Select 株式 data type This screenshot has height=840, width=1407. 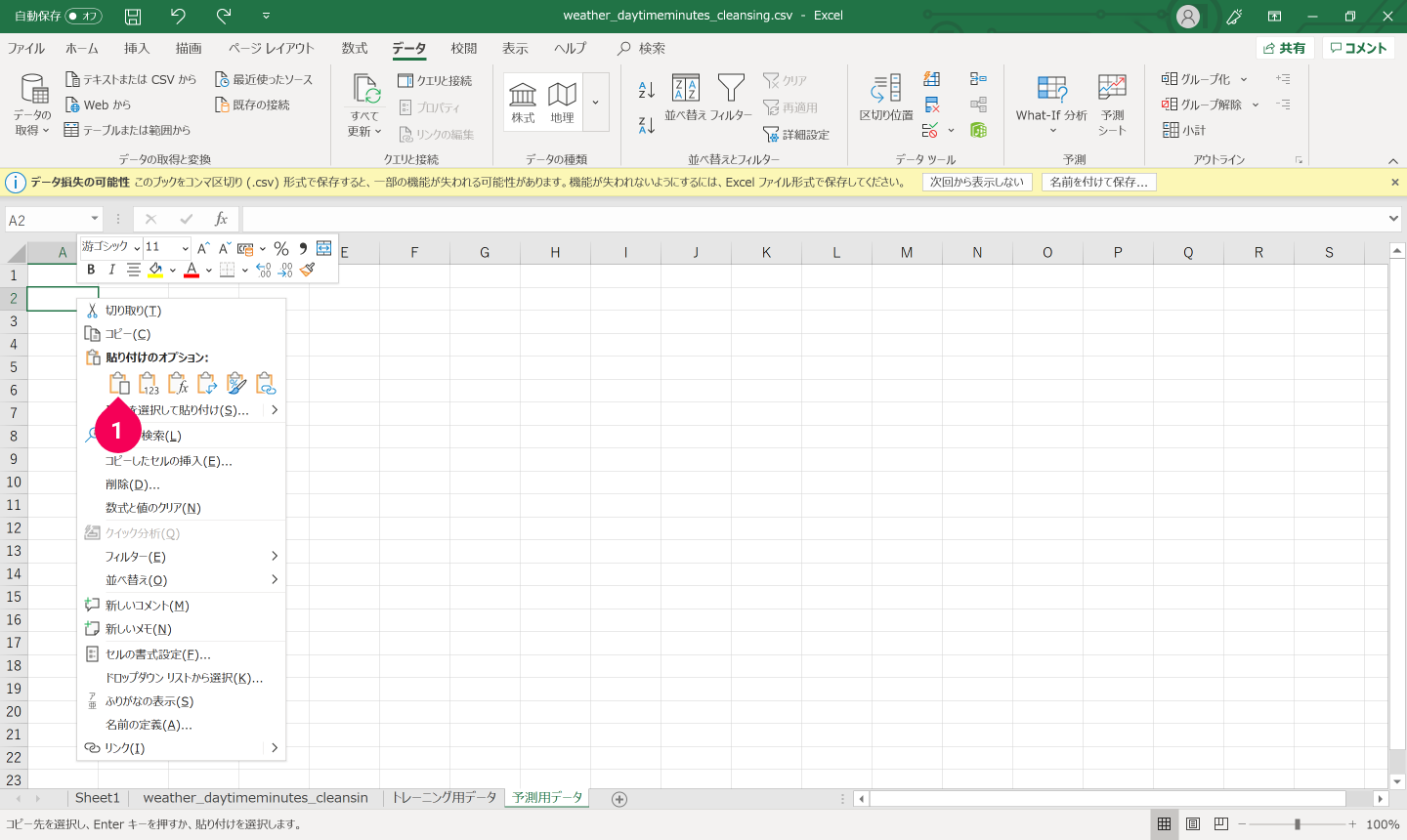point(524,102)
